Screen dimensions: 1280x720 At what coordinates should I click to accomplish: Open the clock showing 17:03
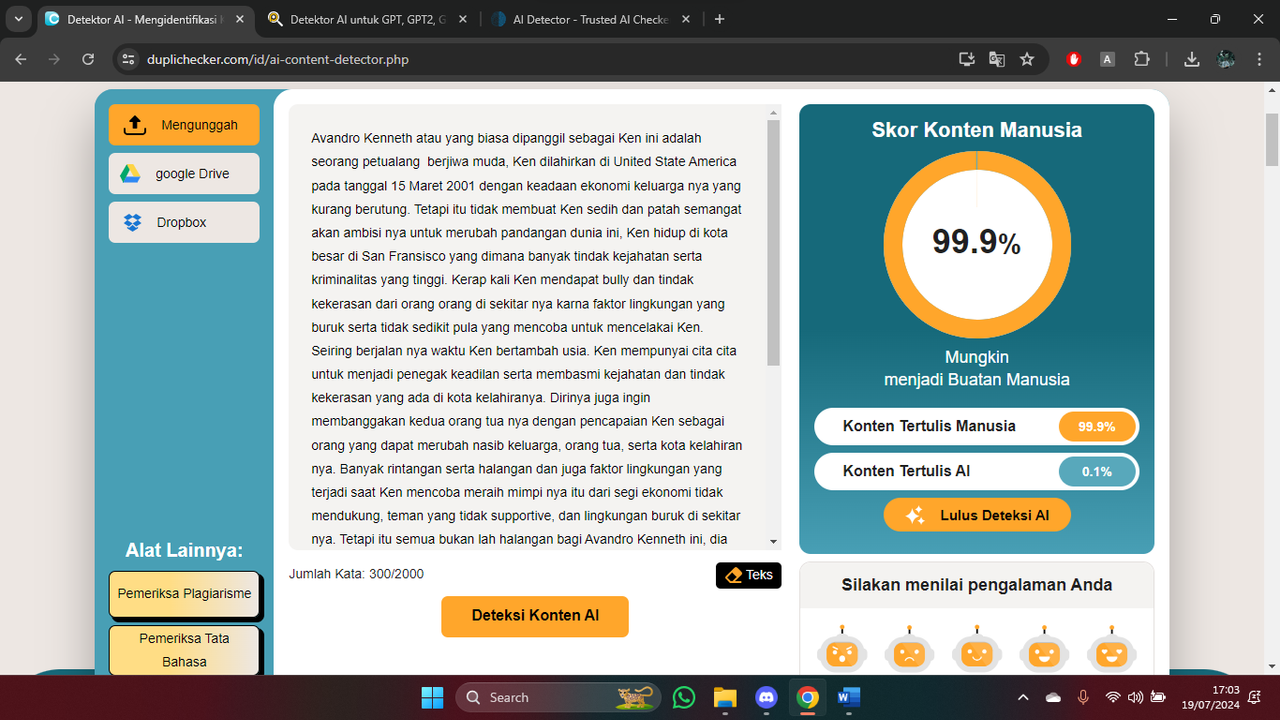click(1213, 697)
